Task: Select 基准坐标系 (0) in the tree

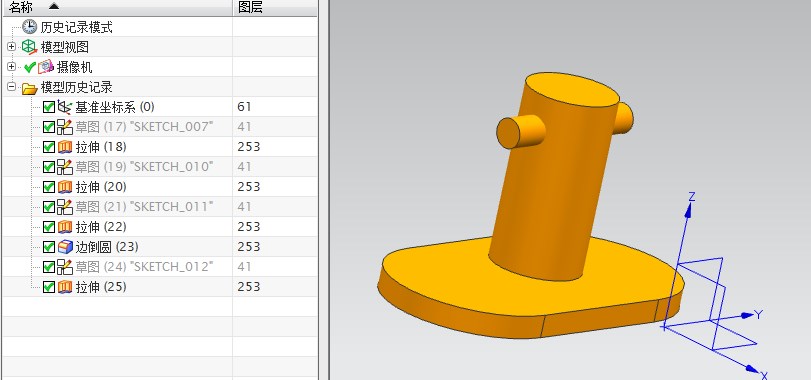Action: [x=115, y=107]
